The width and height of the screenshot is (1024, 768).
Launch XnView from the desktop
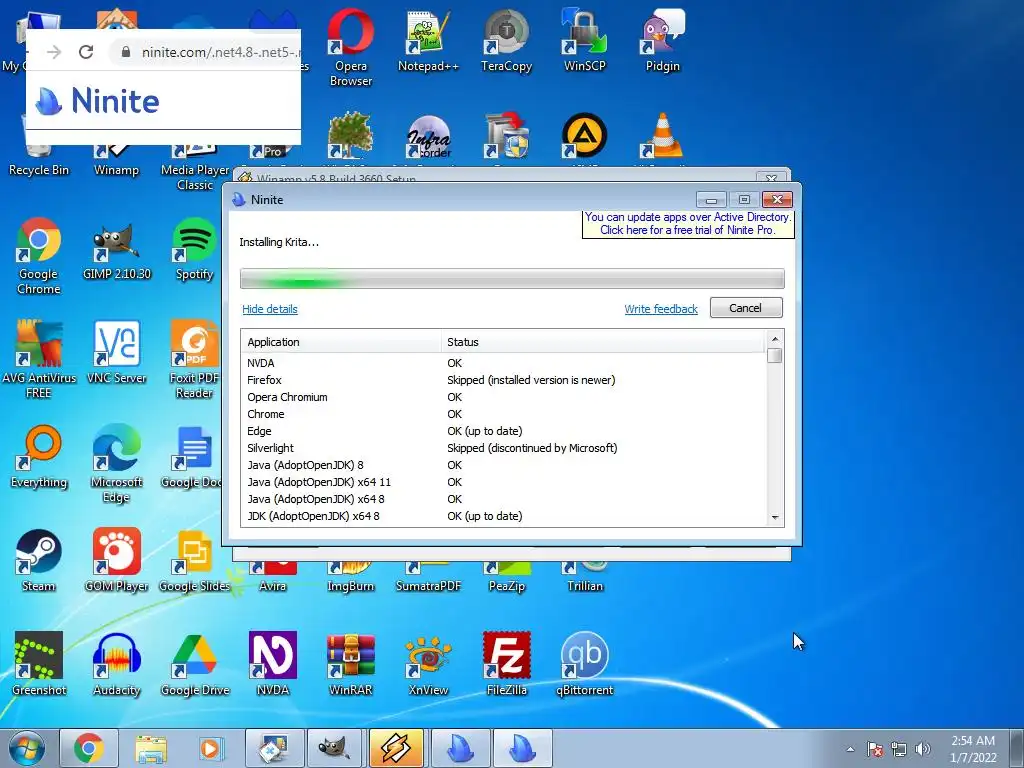pos(428,664)
